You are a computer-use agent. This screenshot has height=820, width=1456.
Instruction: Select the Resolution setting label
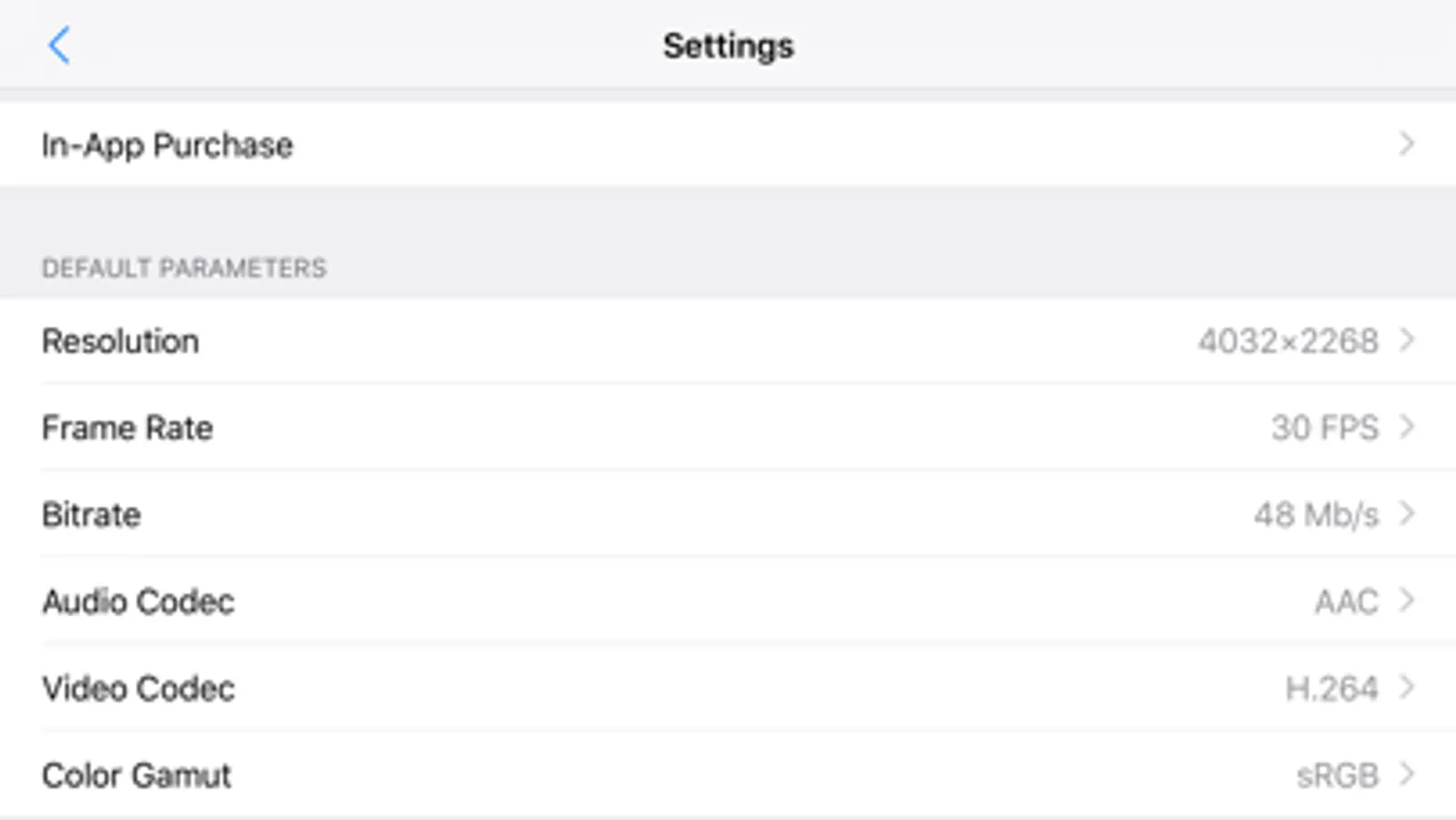120,341
